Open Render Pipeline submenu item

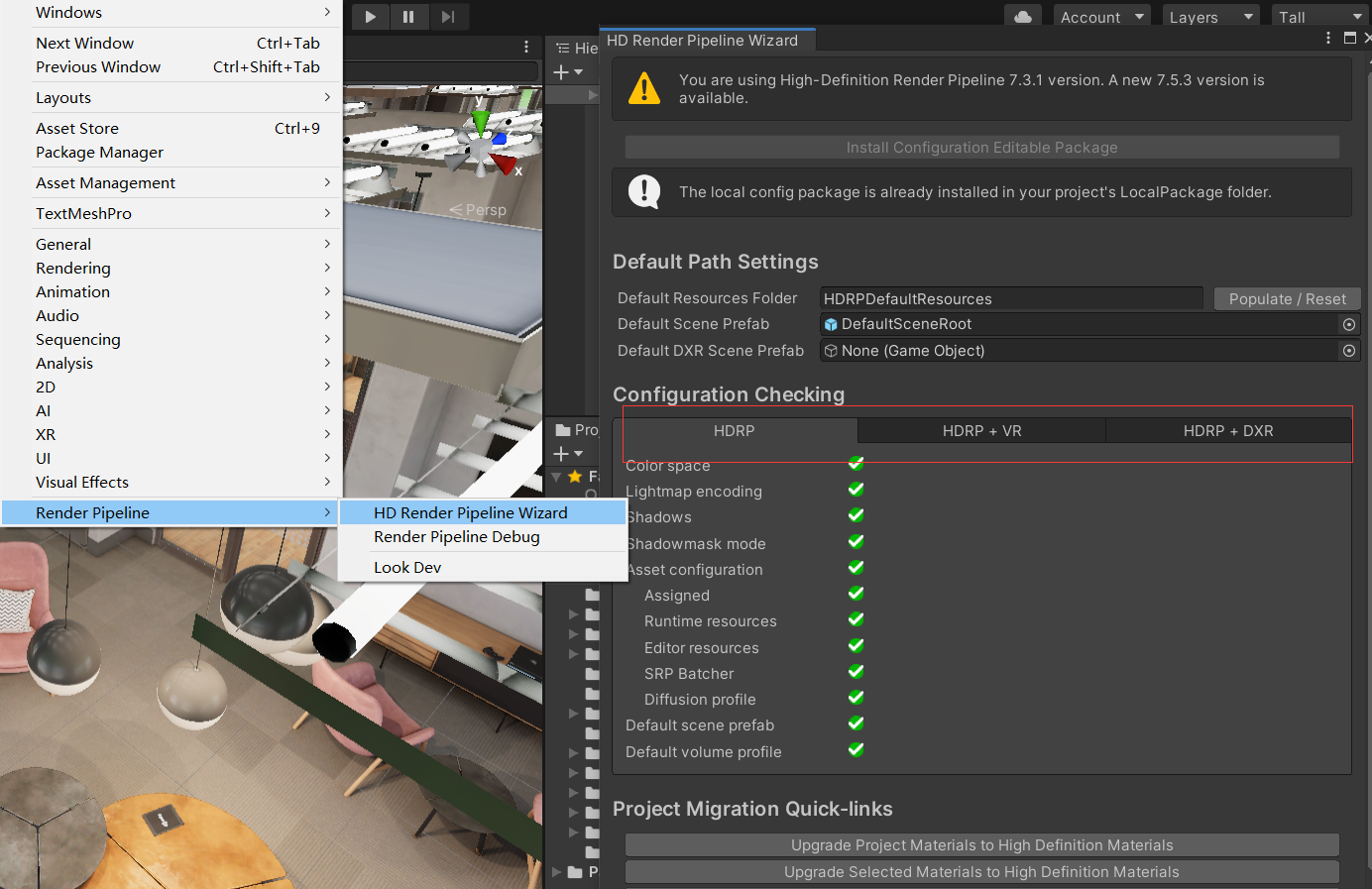171,512
